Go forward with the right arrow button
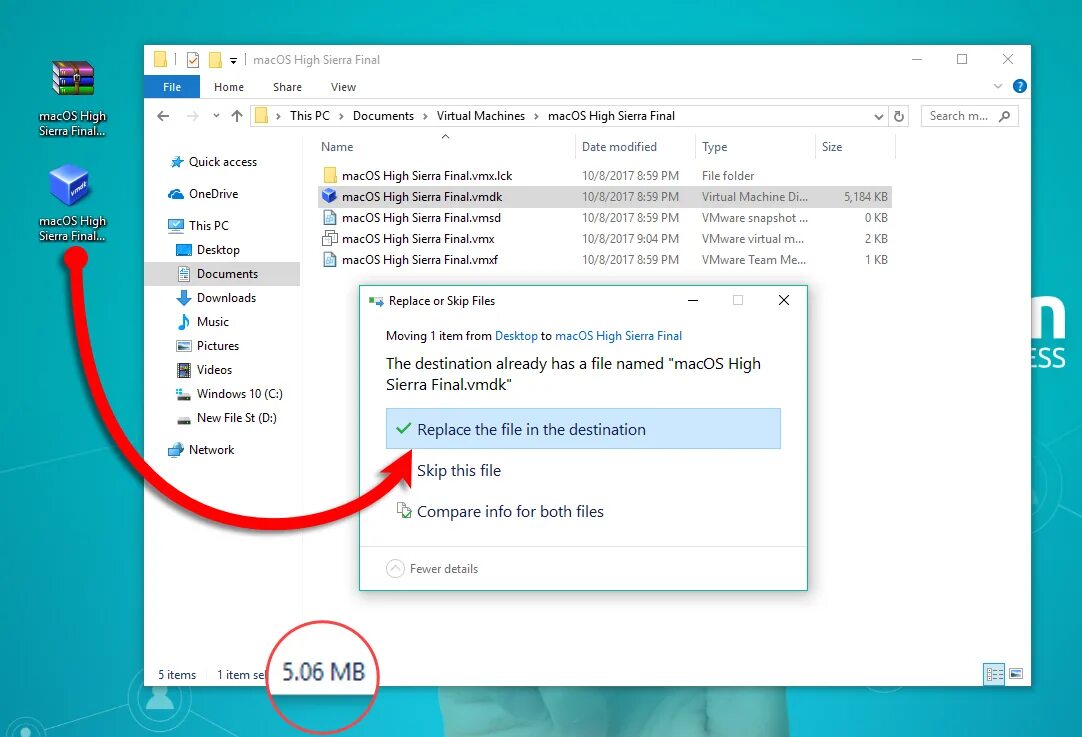Image resolution: width=1082 pixels, height=737 pixels. [x=193, y=116]
